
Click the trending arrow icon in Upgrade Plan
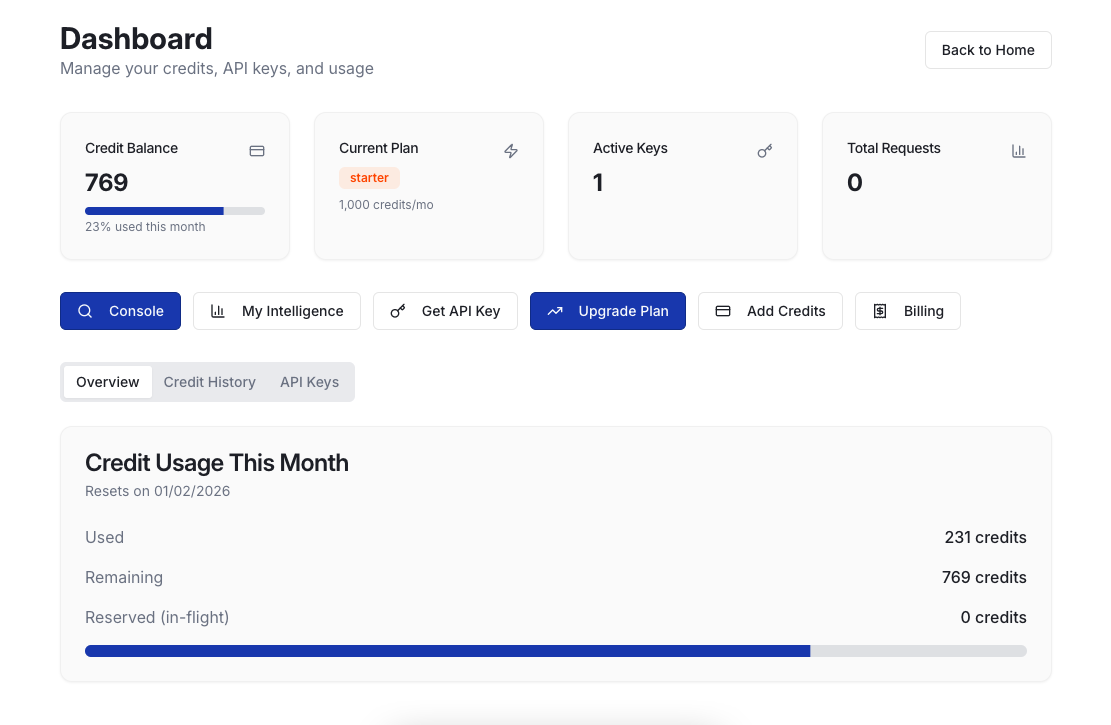(555, 311)
